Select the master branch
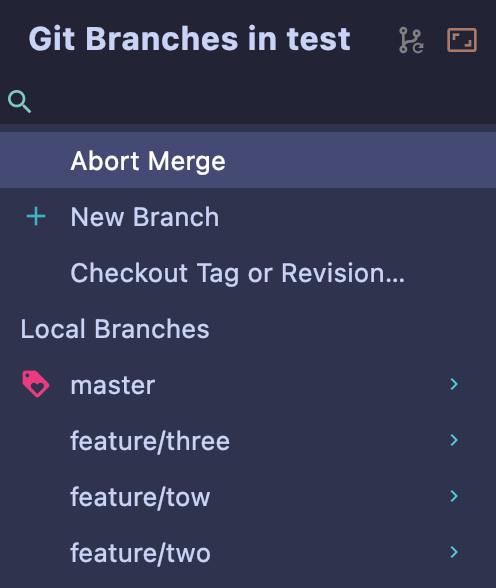The width and height of the screenshot is (496, 588). [x=248, y=384]
